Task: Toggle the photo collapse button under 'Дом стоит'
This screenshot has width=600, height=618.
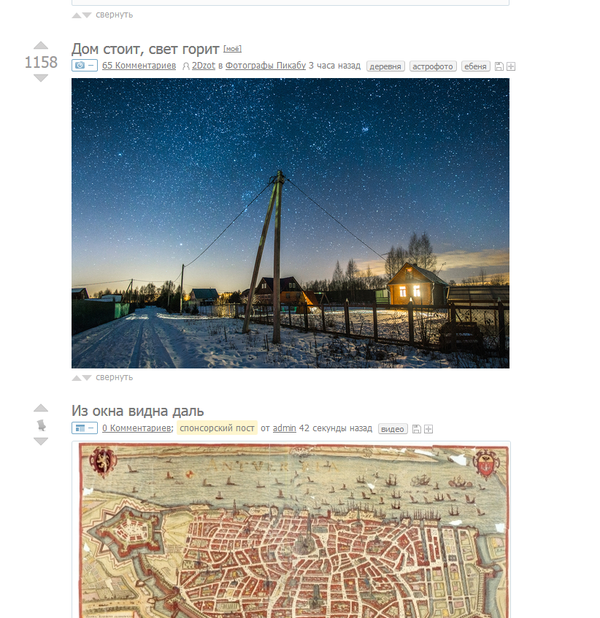Action: (x=84, y=65)
